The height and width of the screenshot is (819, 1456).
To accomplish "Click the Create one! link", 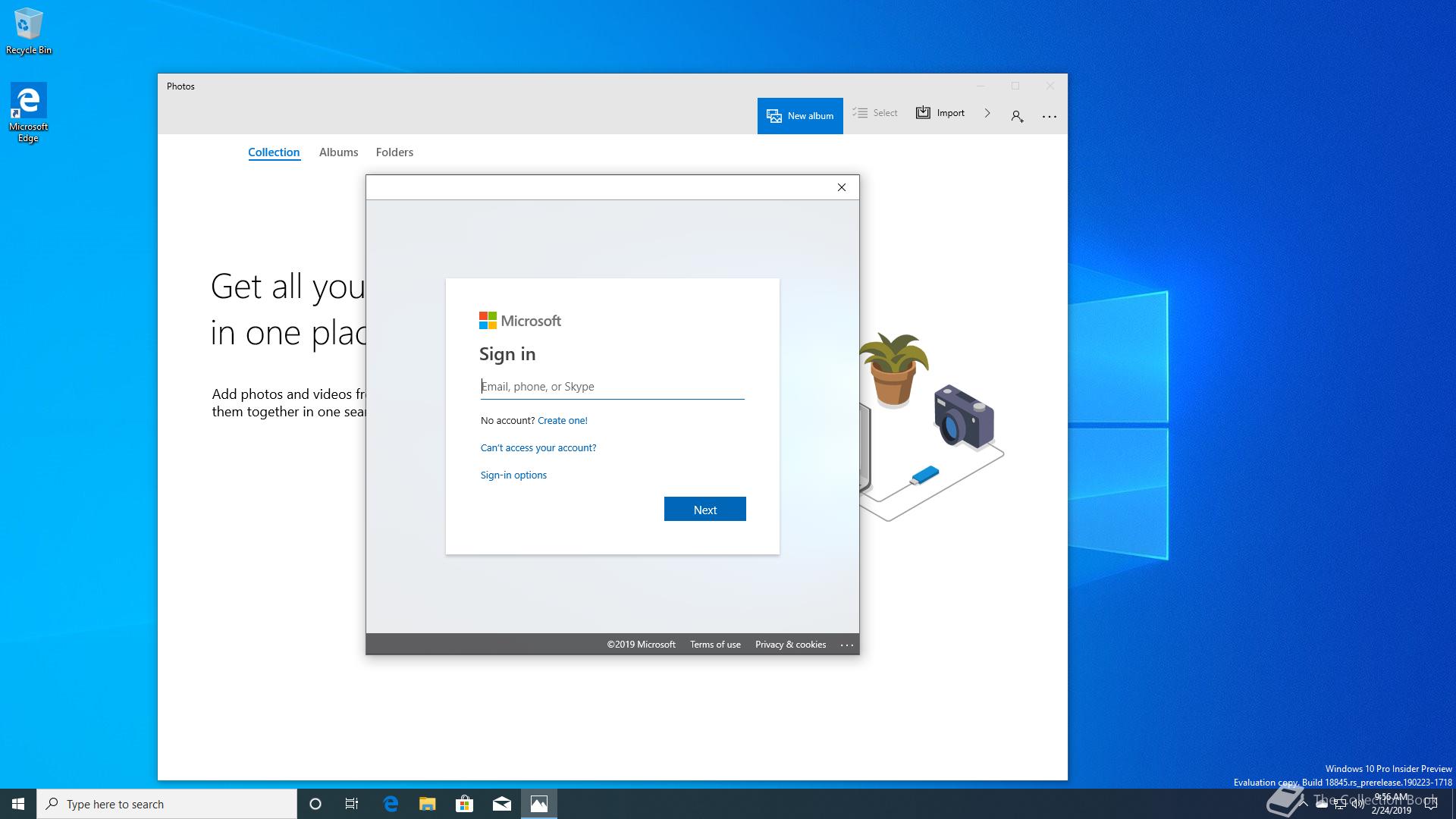I will coord(563,420).
